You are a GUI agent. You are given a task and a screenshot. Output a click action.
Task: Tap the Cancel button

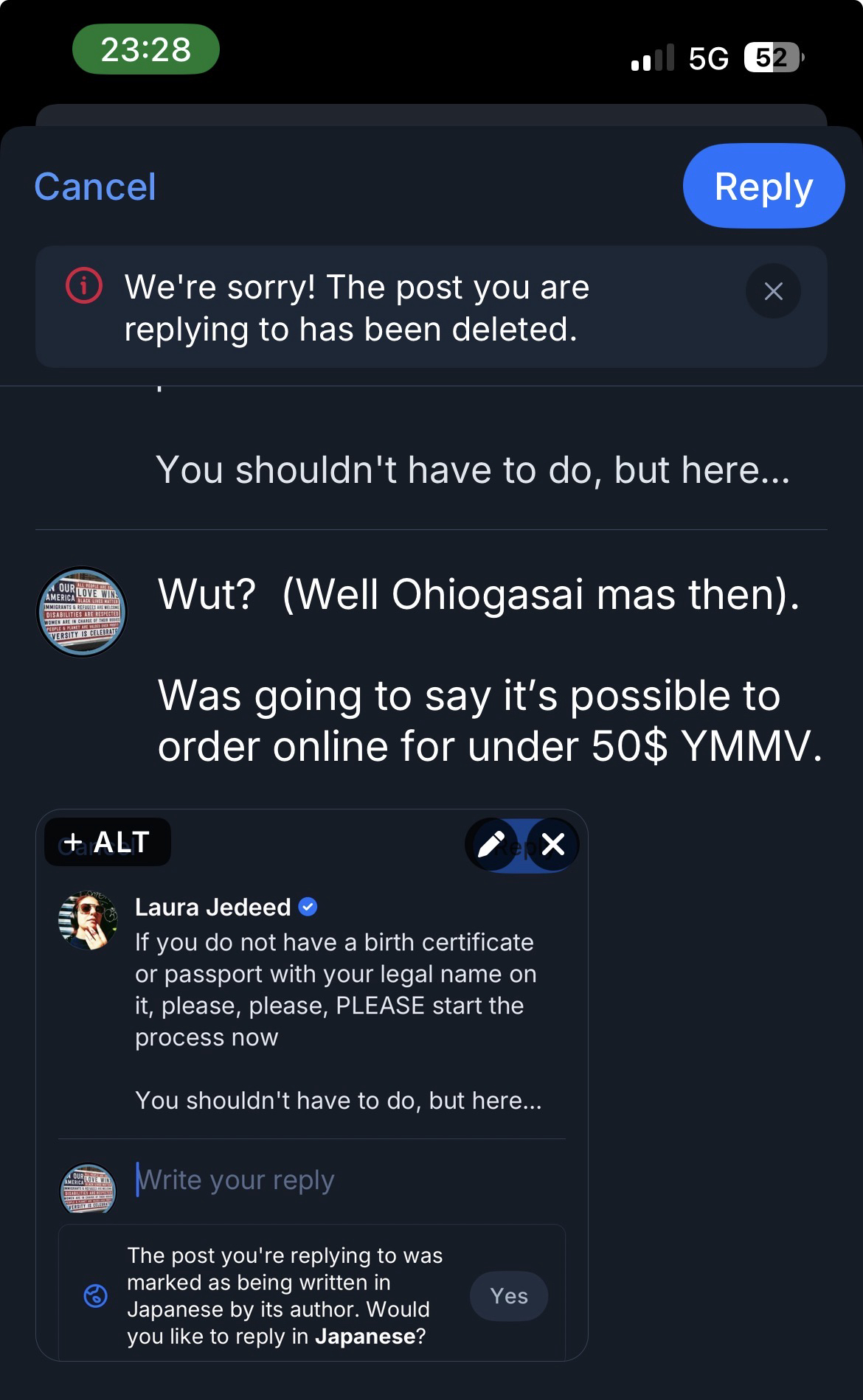pos(95,187)
